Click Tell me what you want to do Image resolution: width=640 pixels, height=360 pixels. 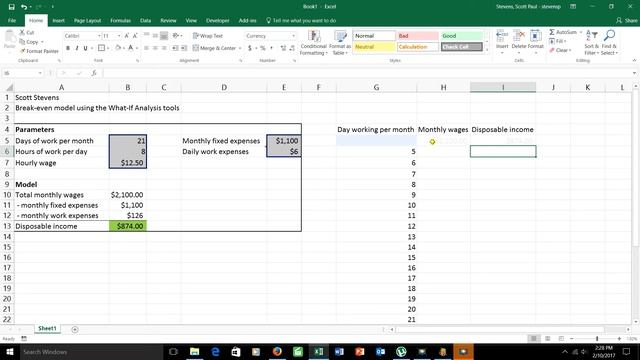pyautogui.click(x=301, y=20)
